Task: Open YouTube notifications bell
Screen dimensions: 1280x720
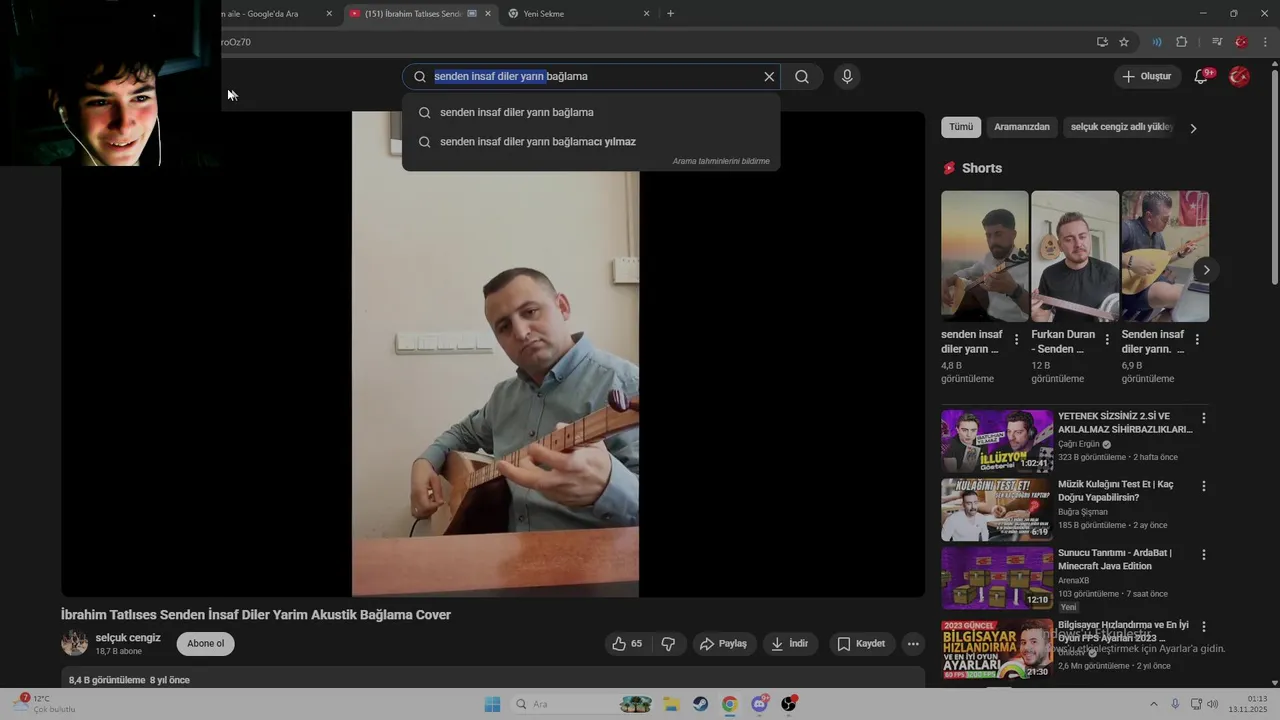Action: [1201, 77]
